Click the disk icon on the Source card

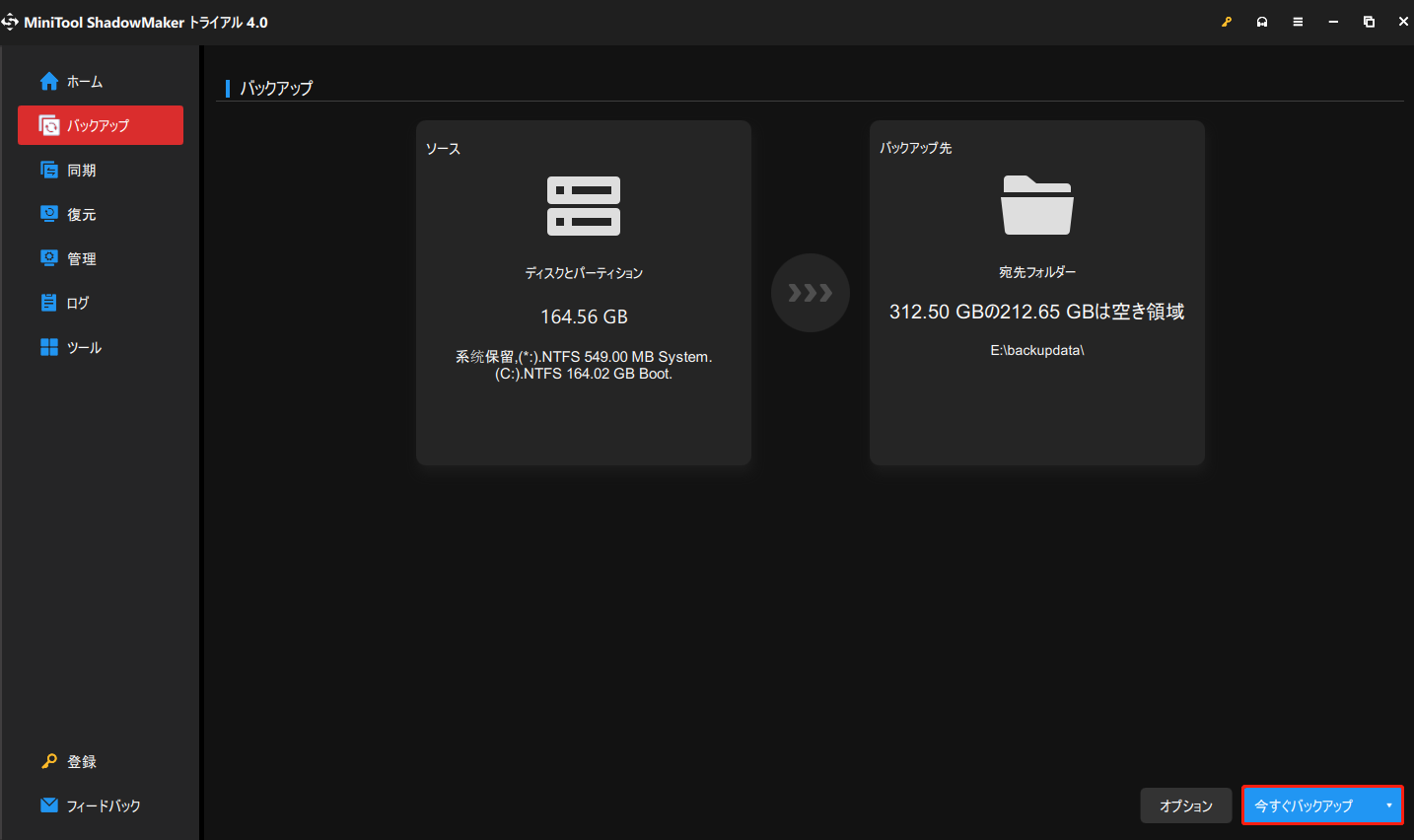click(x=583, y=205)
